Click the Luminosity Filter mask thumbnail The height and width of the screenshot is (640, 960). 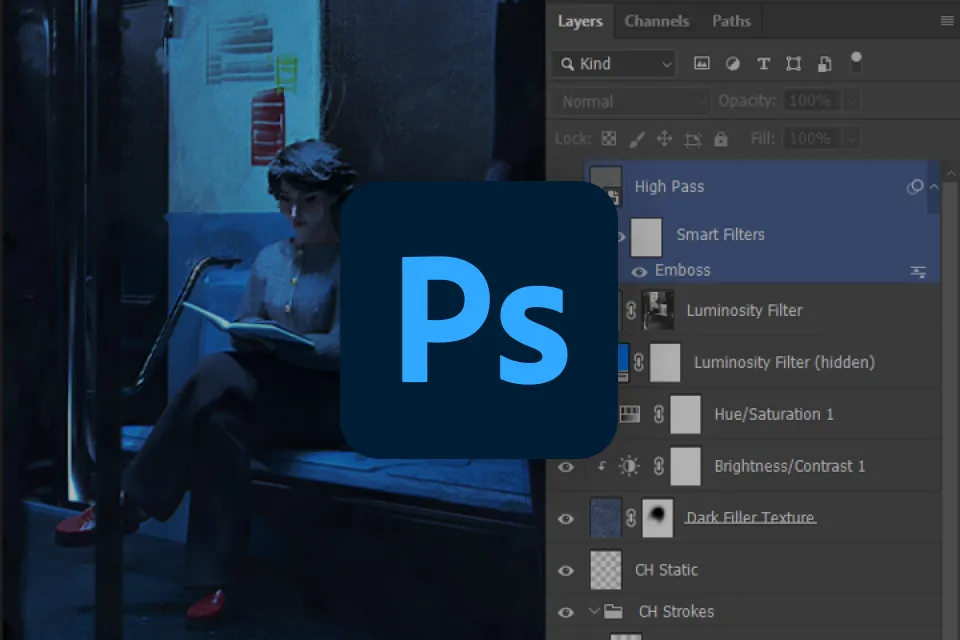point(658,310)
